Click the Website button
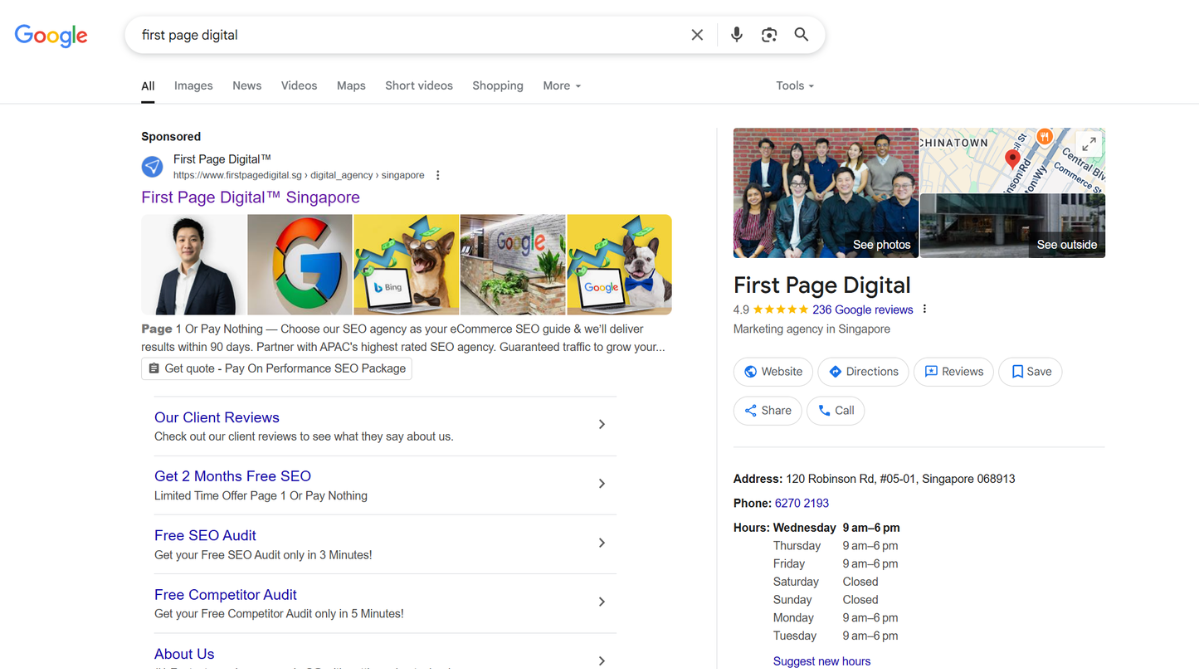This screenshot has height=669, width=1199. point(773,372)
